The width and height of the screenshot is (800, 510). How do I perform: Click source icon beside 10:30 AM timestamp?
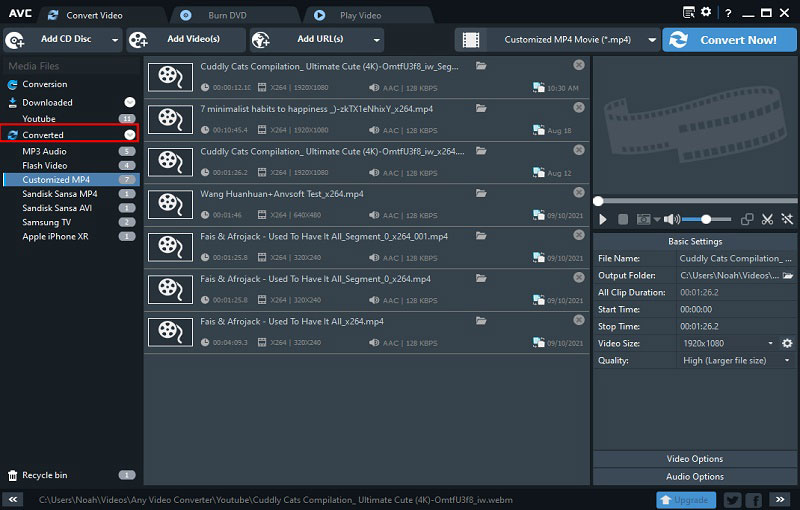[x=538, y=87]
